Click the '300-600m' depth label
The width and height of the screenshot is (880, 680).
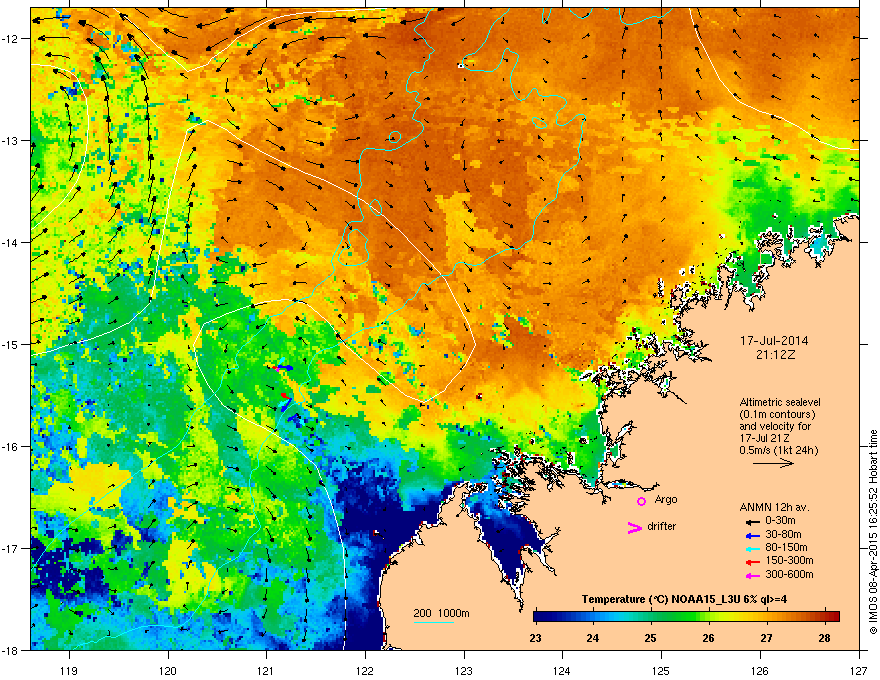click(789, 575)
